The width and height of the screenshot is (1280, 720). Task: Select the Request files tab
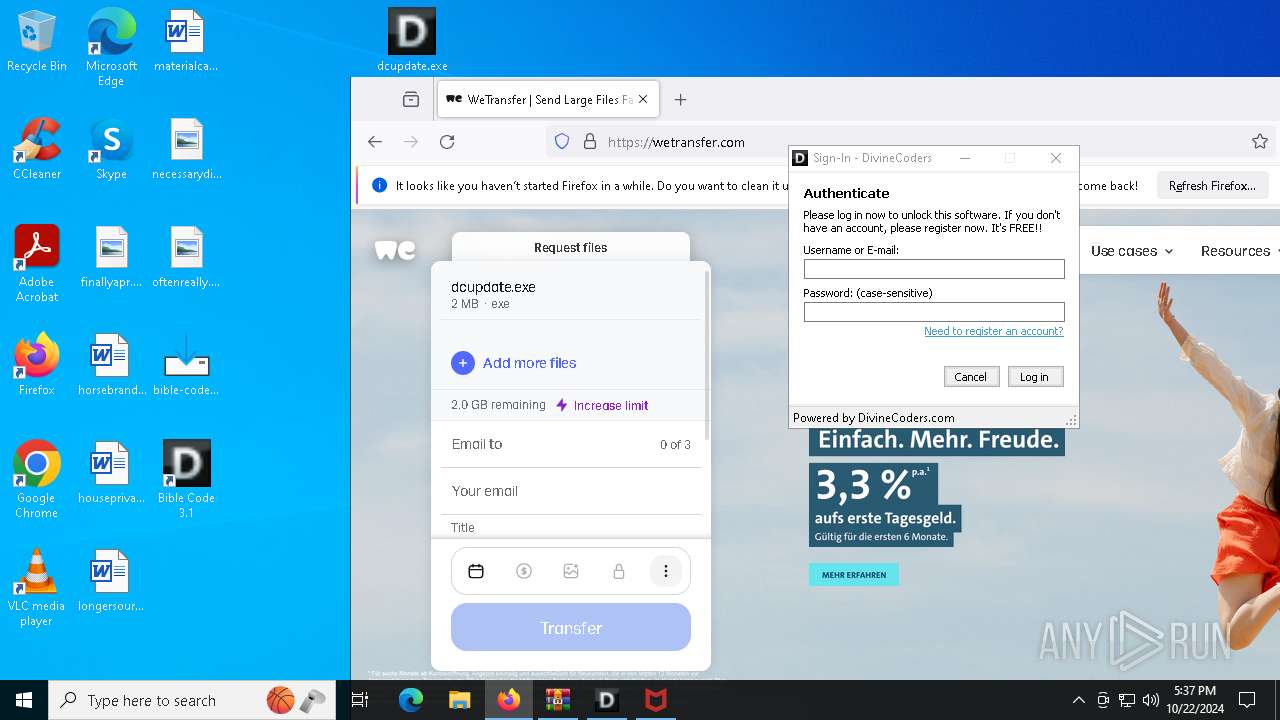tap(570, 247)
